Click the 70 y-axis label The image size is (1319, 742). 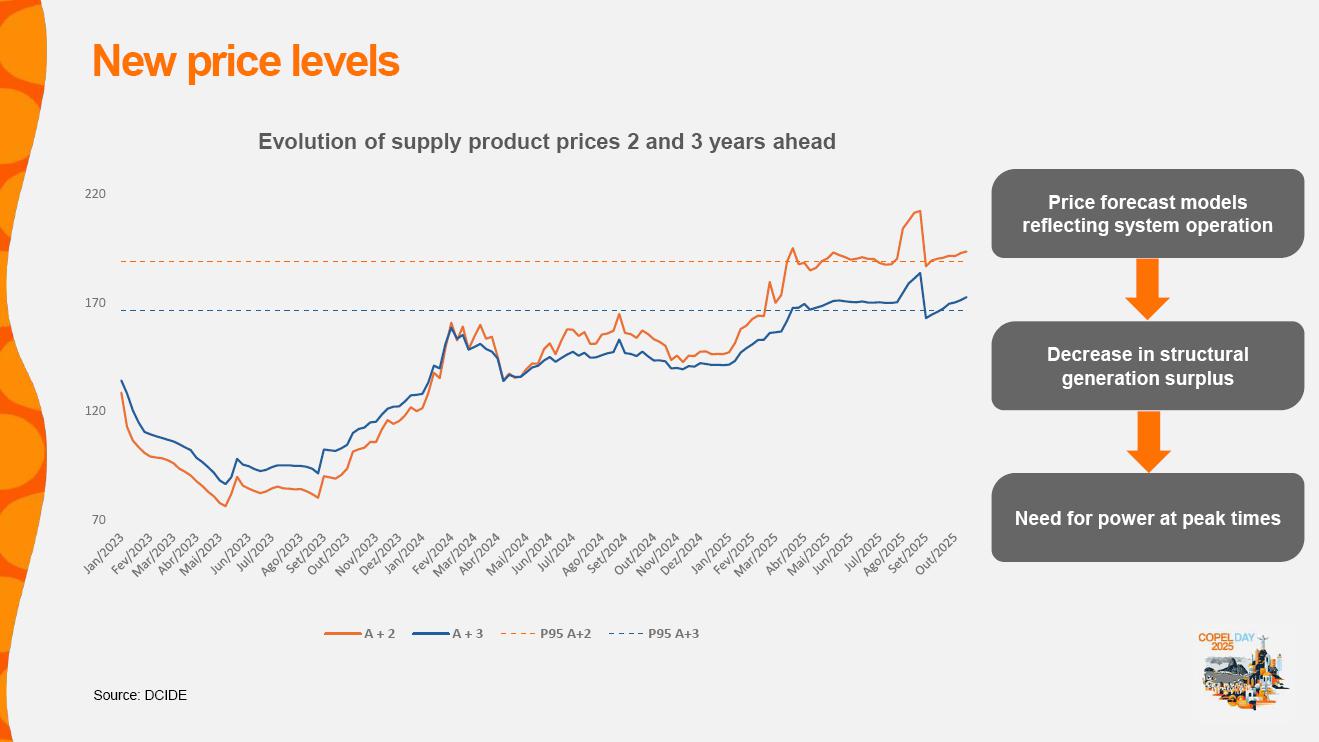click(98, 520)
